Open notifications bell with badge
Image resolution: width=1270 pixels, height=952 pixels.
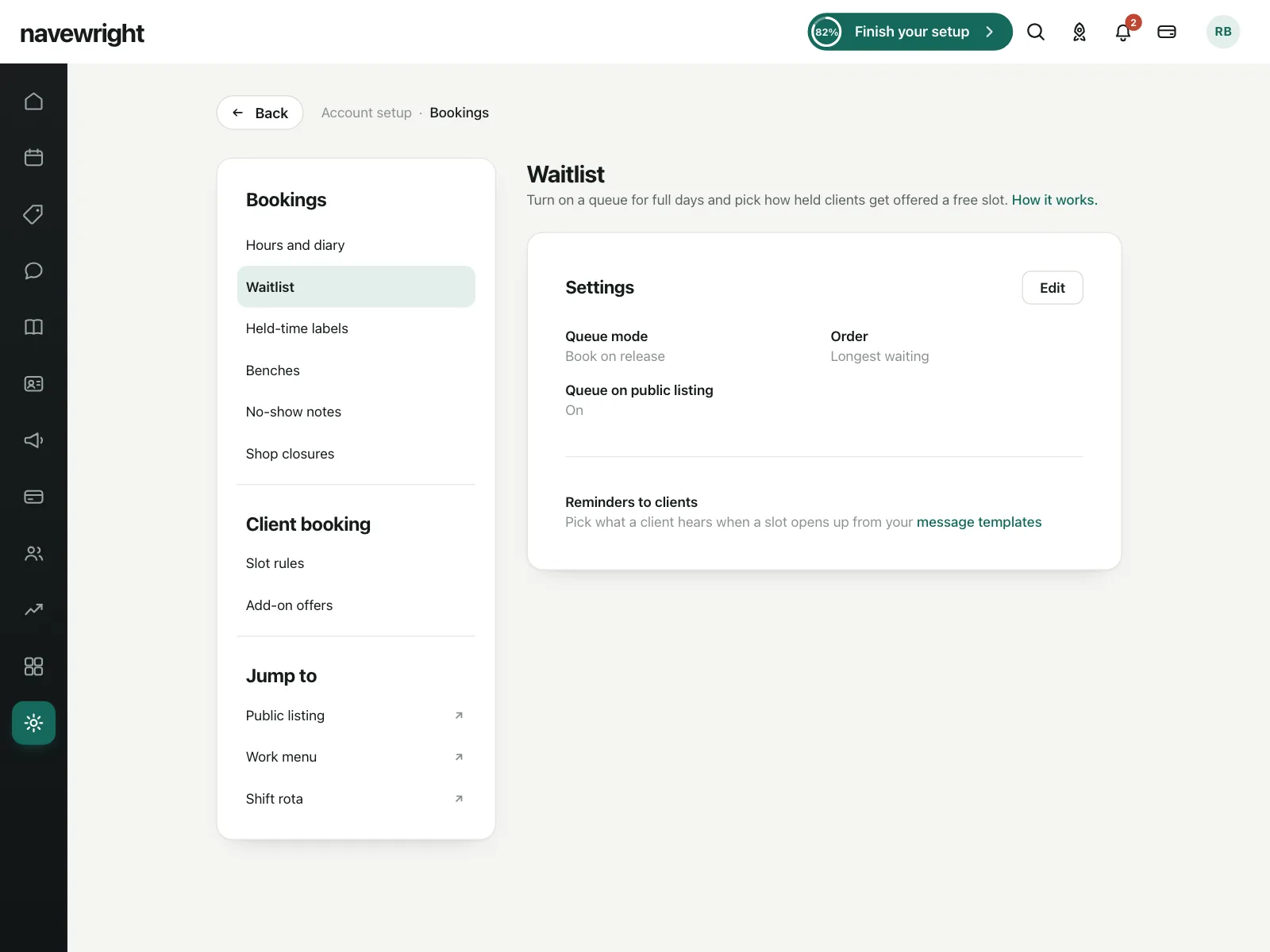1123,32
